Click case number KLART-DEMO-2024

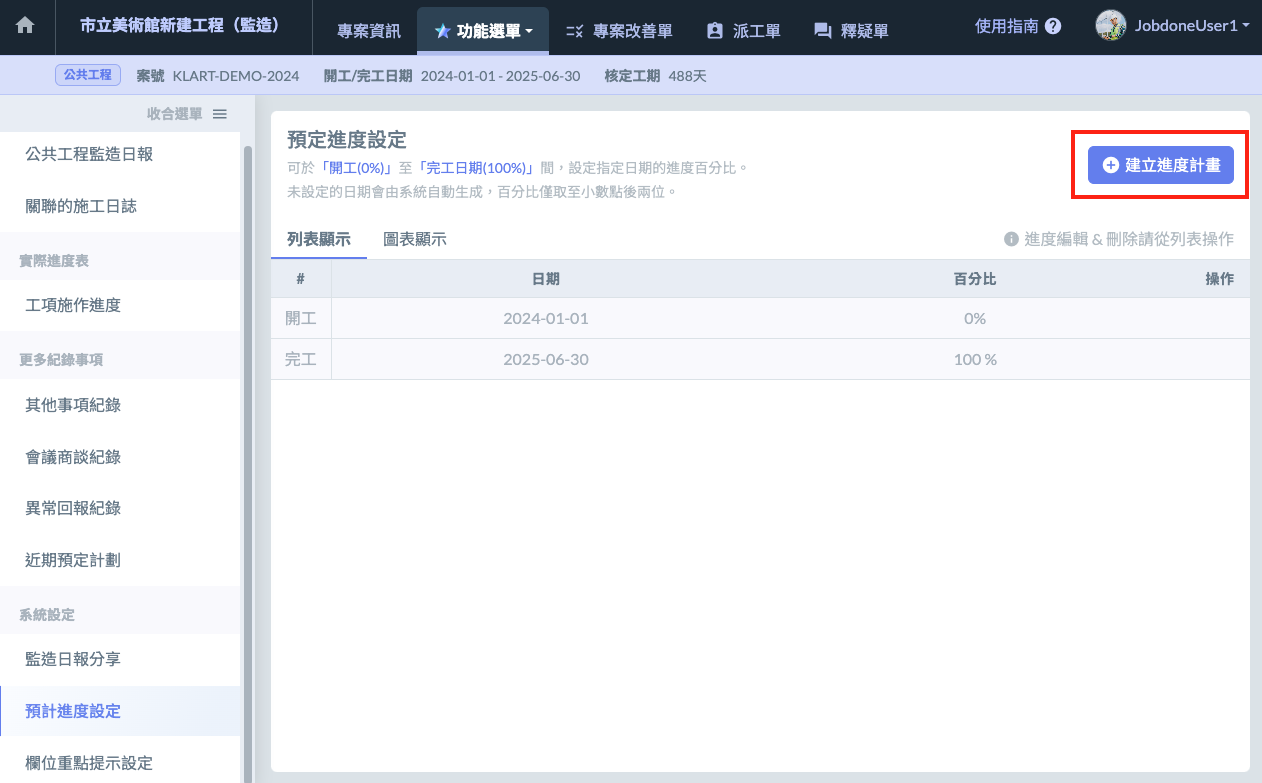pos(236,76)
